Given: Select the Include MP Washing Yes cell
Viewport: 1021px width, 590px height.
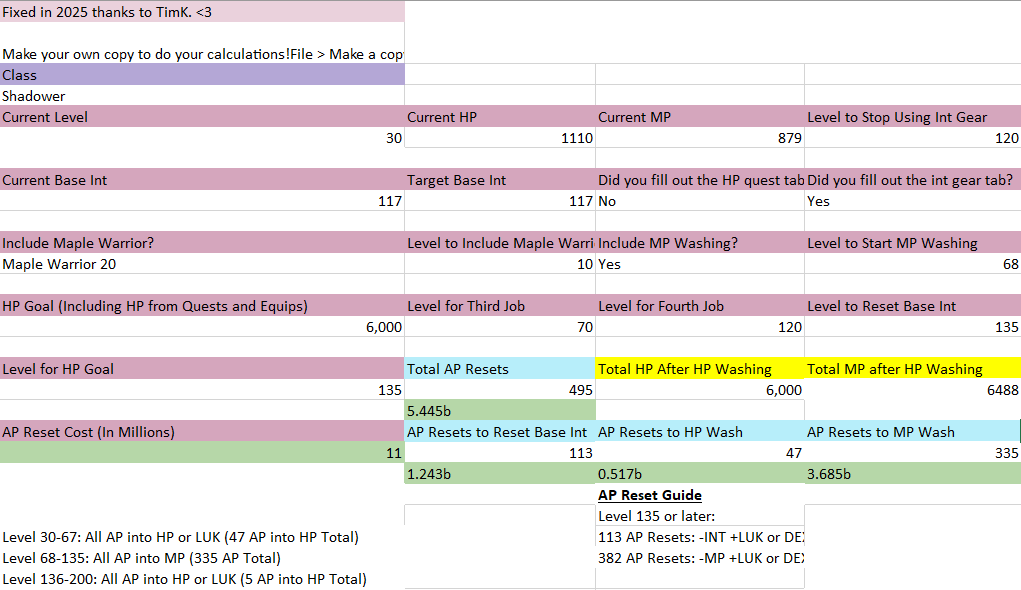Looking at the screenshot, I should (699, 264).
